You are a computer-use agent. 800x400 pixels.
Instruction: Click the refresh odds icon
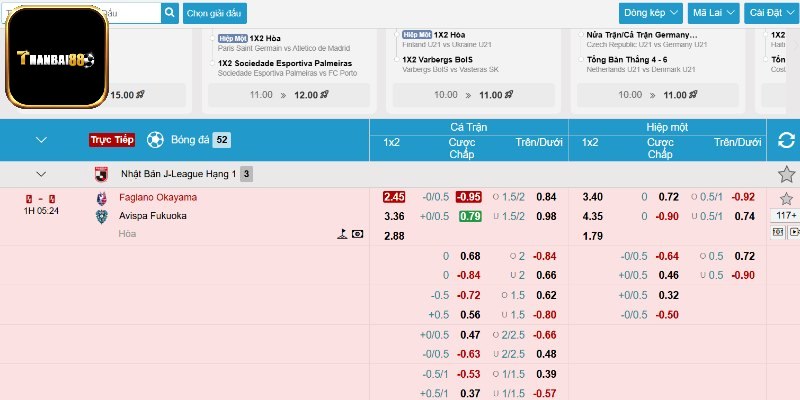(x=786, y=140)
